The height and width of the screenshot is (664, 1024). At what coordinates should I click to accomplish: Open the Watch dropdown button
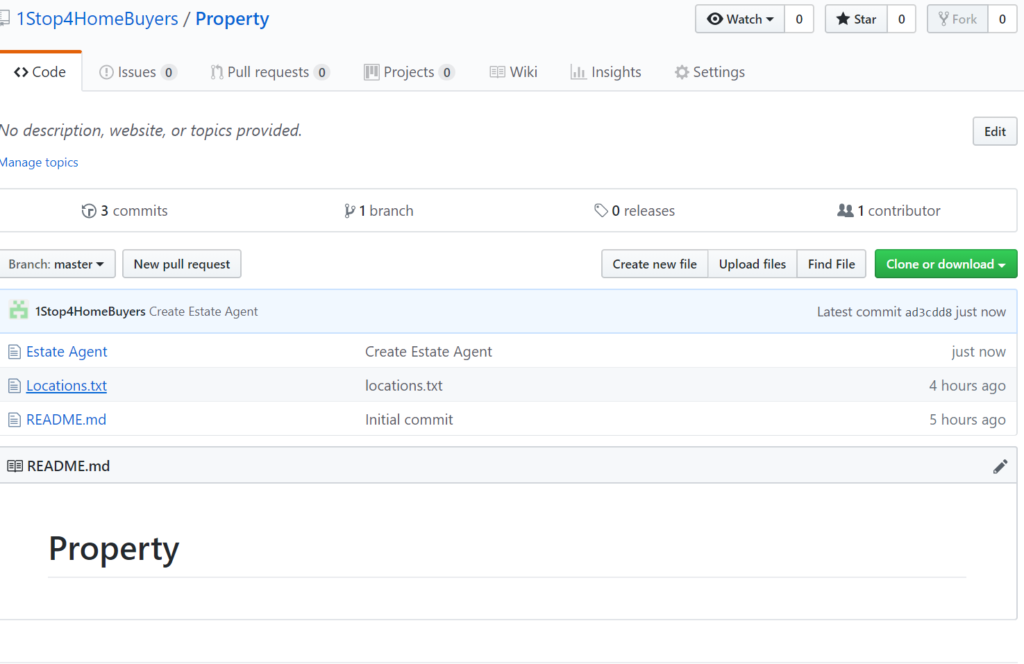coord(740,19)
